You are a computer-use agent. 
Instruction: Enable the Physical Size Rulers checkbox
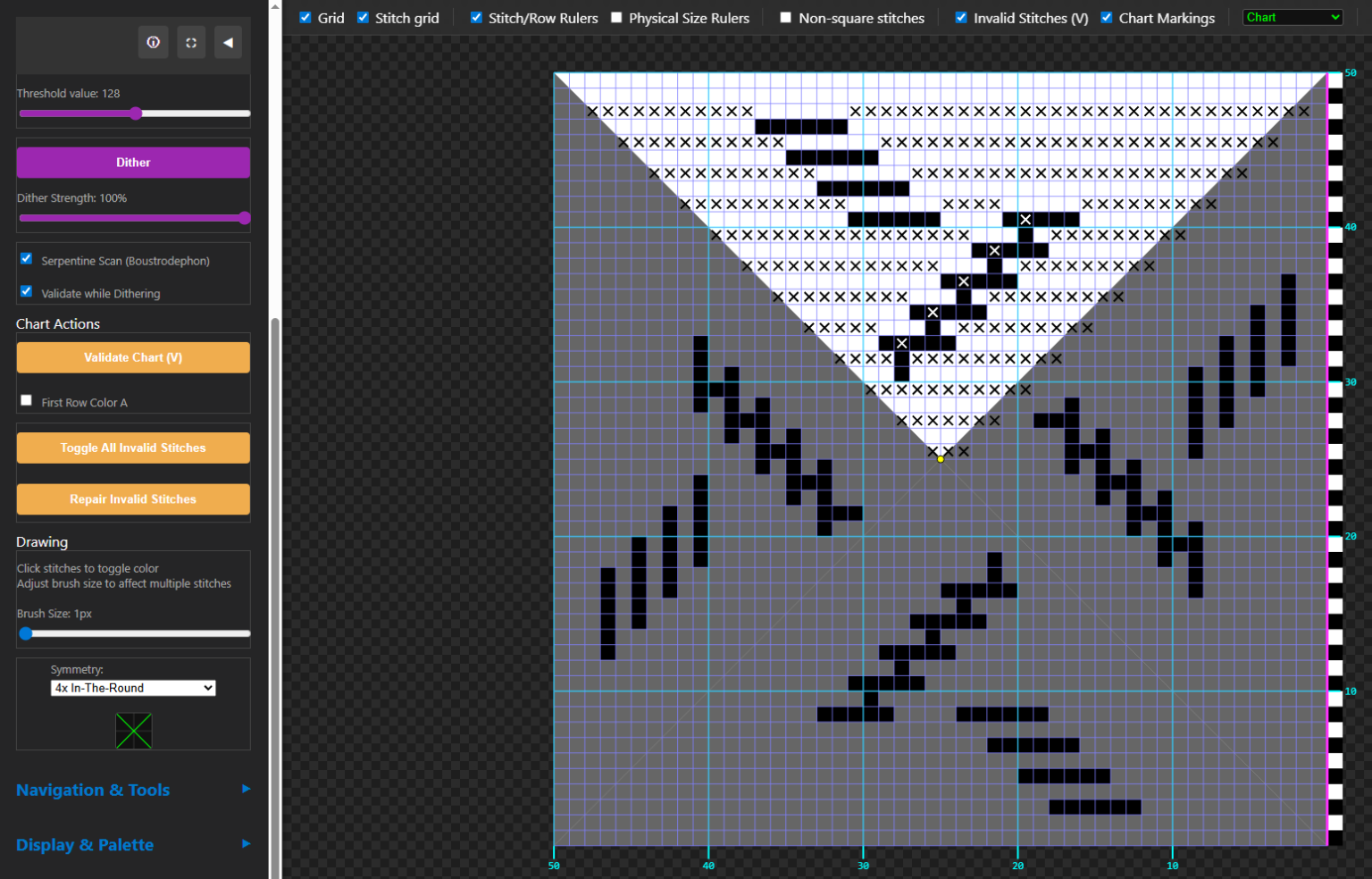pyautogui.click(x=616, y=18)
